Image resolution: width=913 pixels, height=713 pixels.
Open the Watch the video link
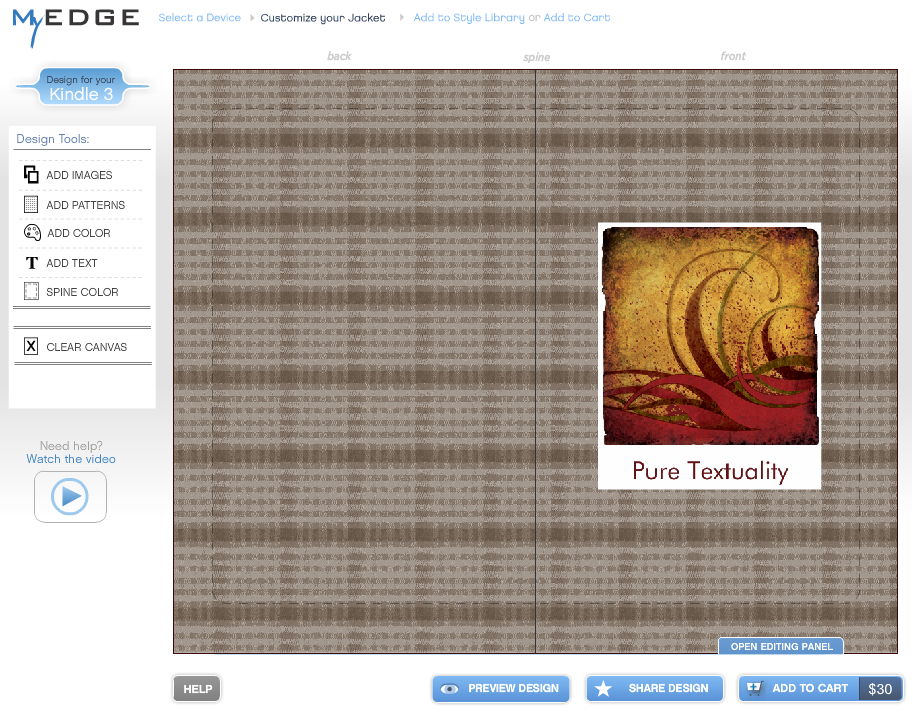point(71,459)
